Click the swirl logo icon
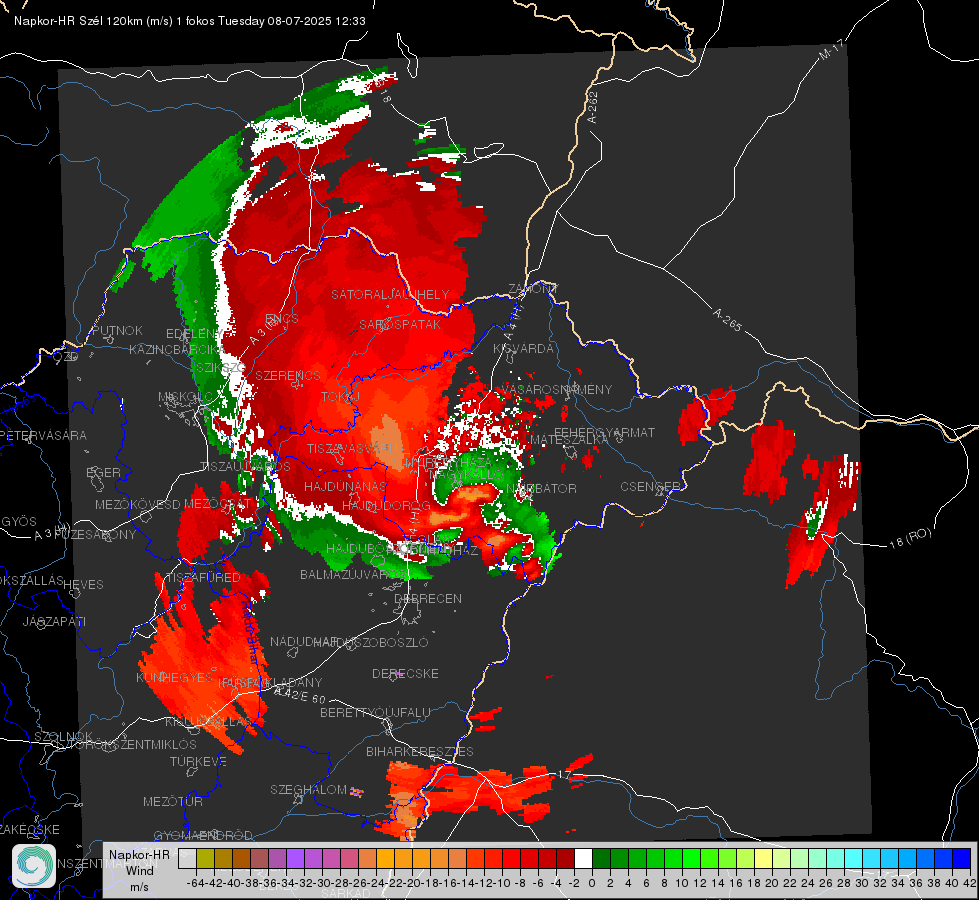The image size is (979, 900). point(34,866)
